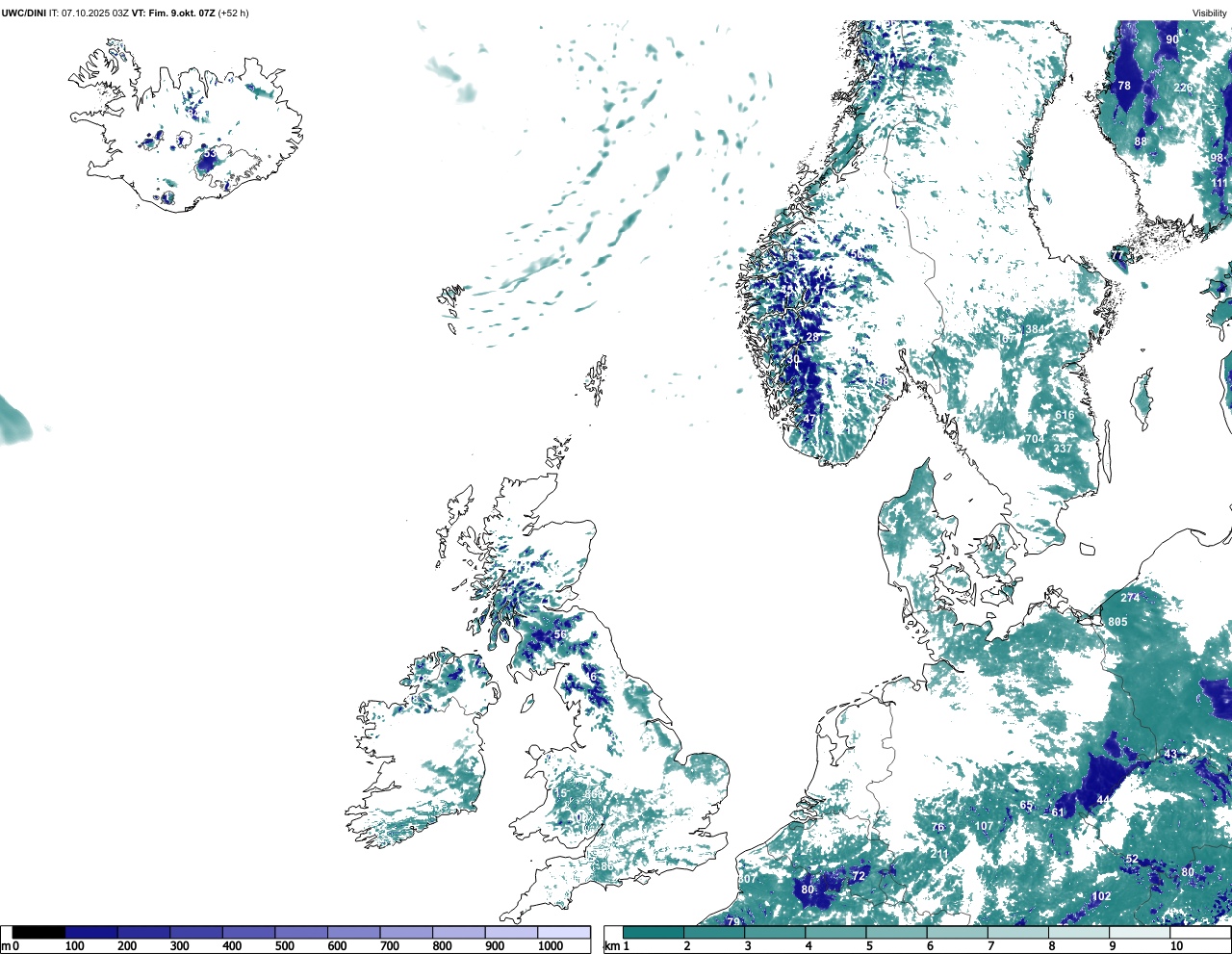Click the '(+52 h)' forecast offset text
Viewport: 1232px width, 954px height.
click(233, 13)
